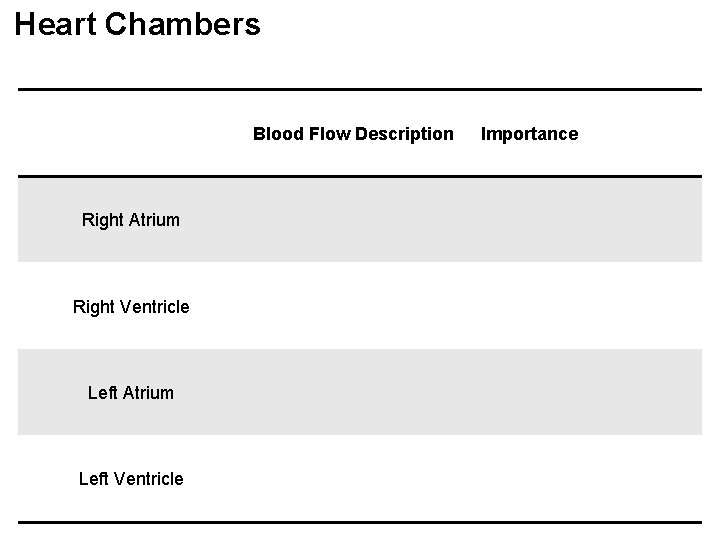The width and height of the screenshot is (720, 540).
Task: Click the empty Blood Flow cell for Right Atrium
Action: (352, 220)
